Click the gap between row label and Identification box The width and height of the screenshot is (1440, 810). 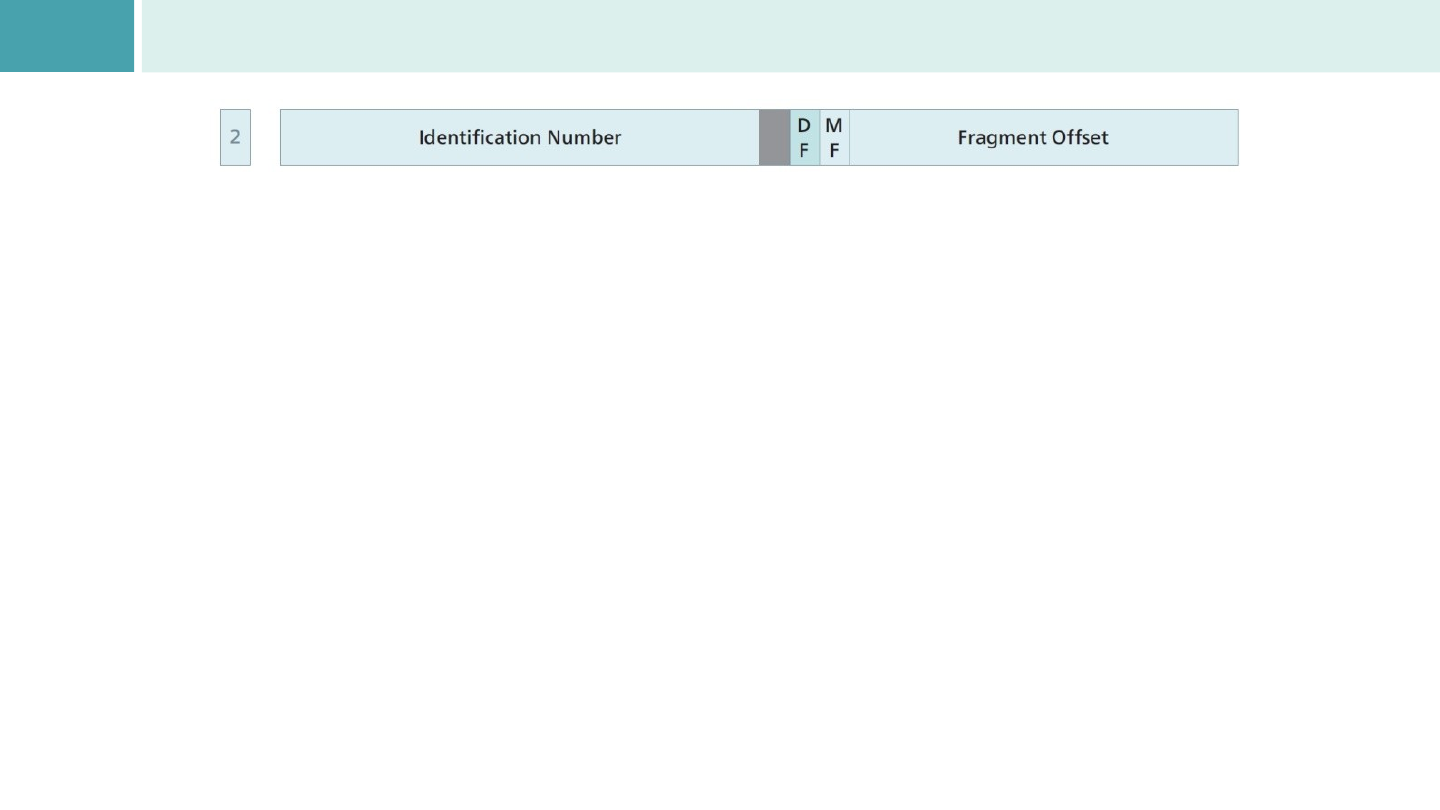(265, 137)
